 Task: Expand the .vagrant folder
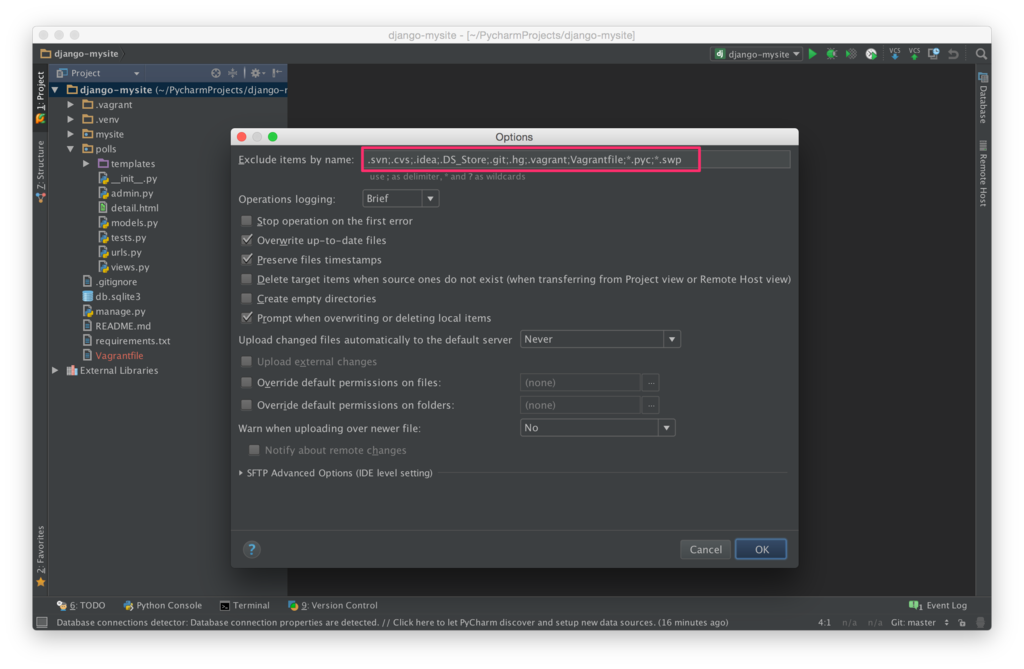(71, 105)
